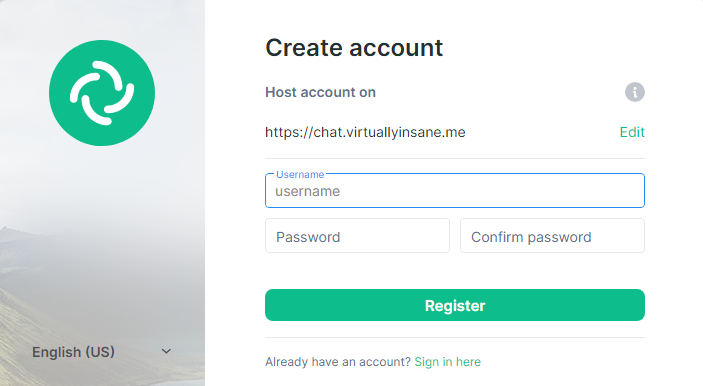Screen dimensions: 703x386
Task: Select the Password field
Action: 357,236
